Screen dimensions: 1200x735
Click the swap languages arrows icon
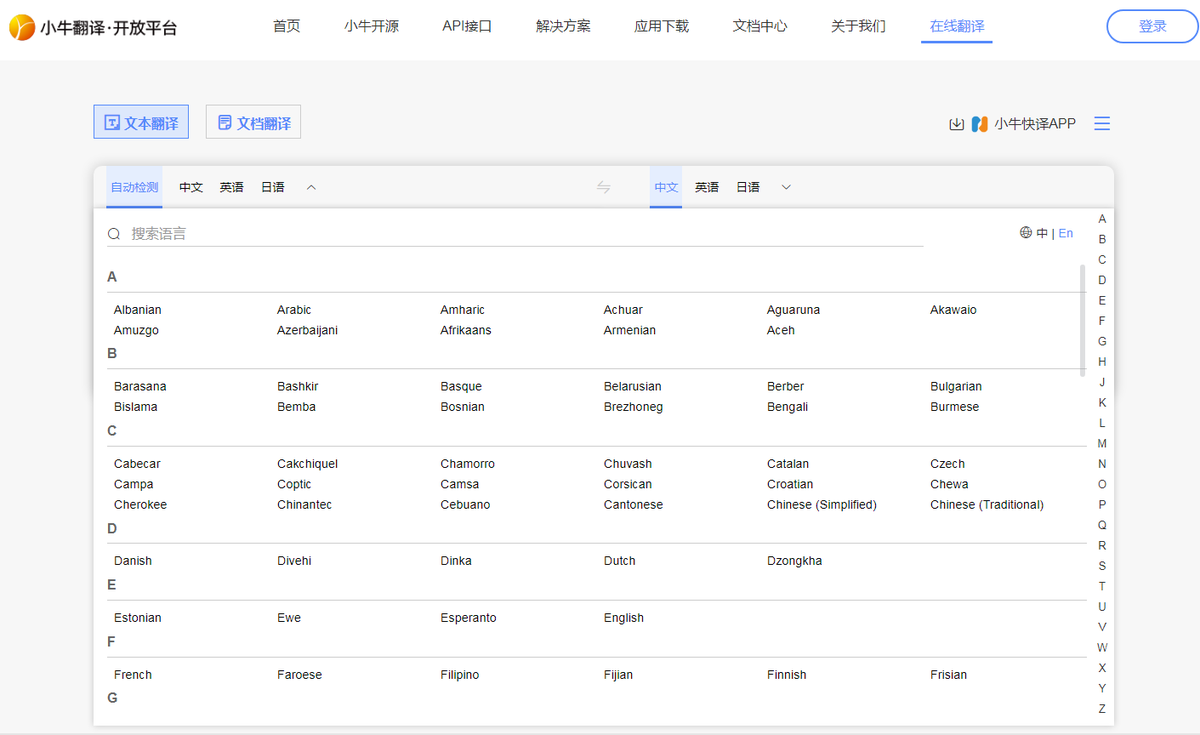coord(603,187)
